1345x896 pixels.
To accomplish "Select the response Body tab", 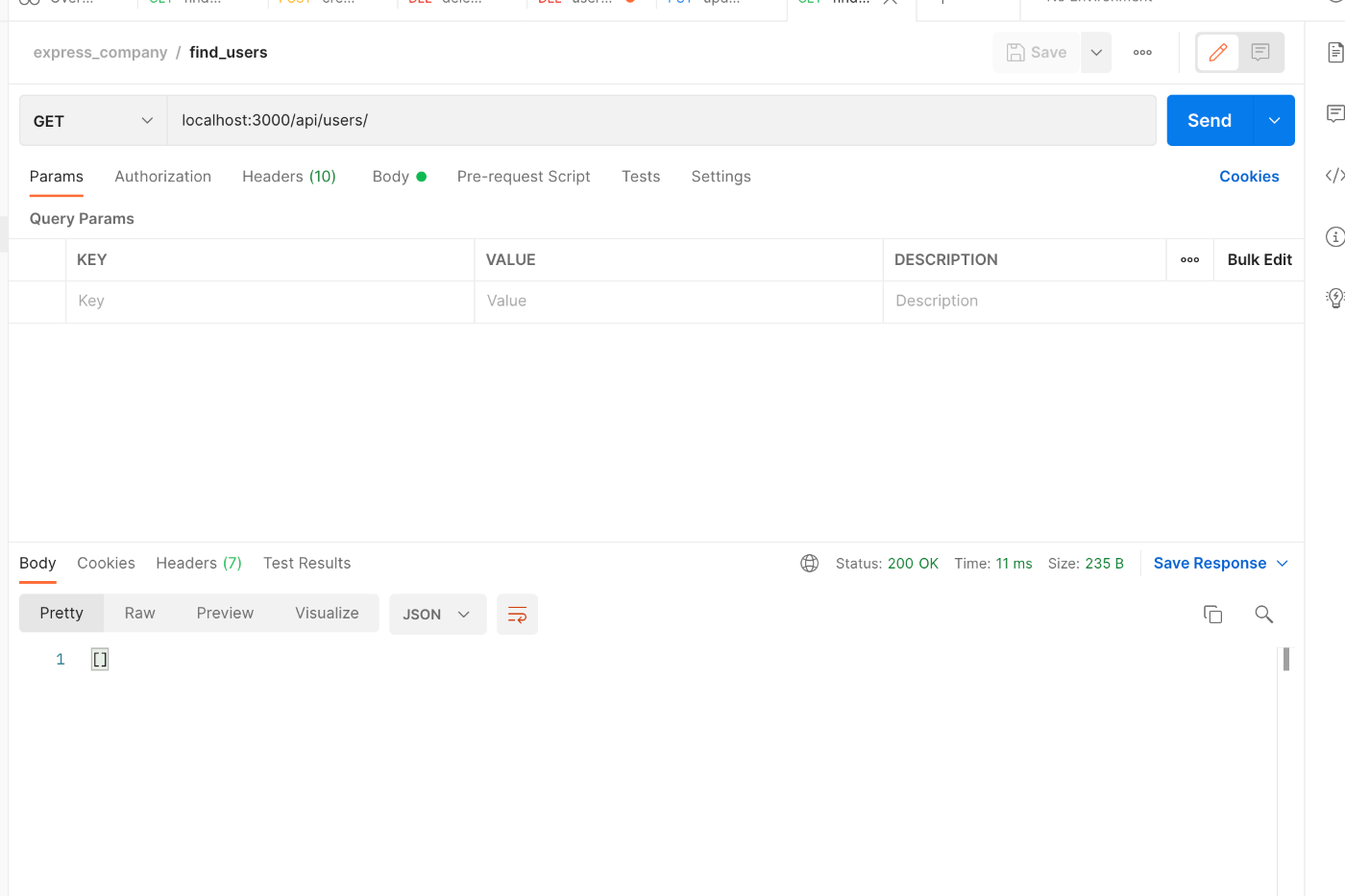I will tap(37, 564).
